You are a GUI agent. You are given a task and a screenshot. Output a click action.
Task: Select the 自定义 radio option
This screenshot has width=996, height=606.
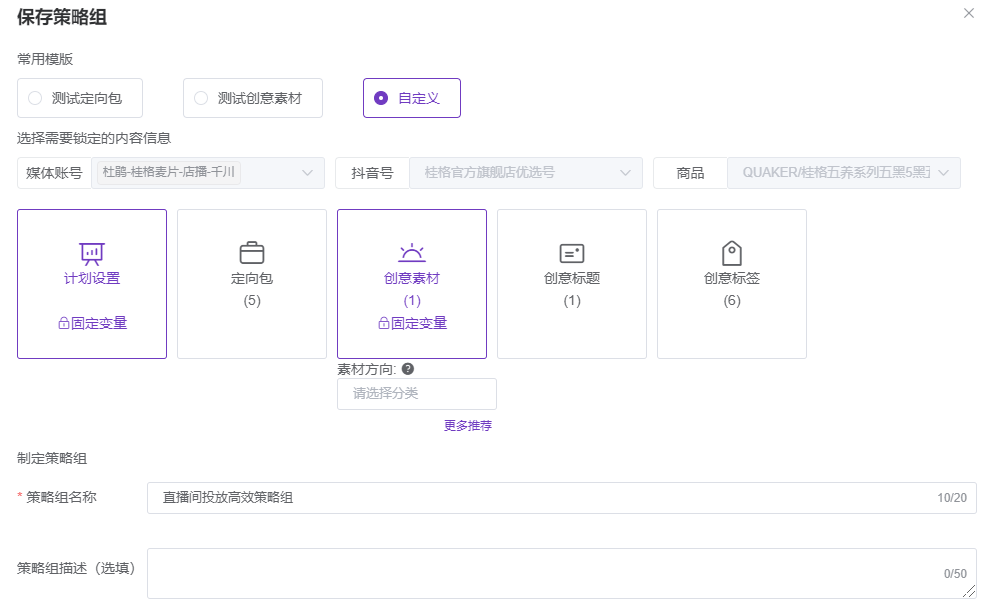pyautogui.click(x=412, y=98)
